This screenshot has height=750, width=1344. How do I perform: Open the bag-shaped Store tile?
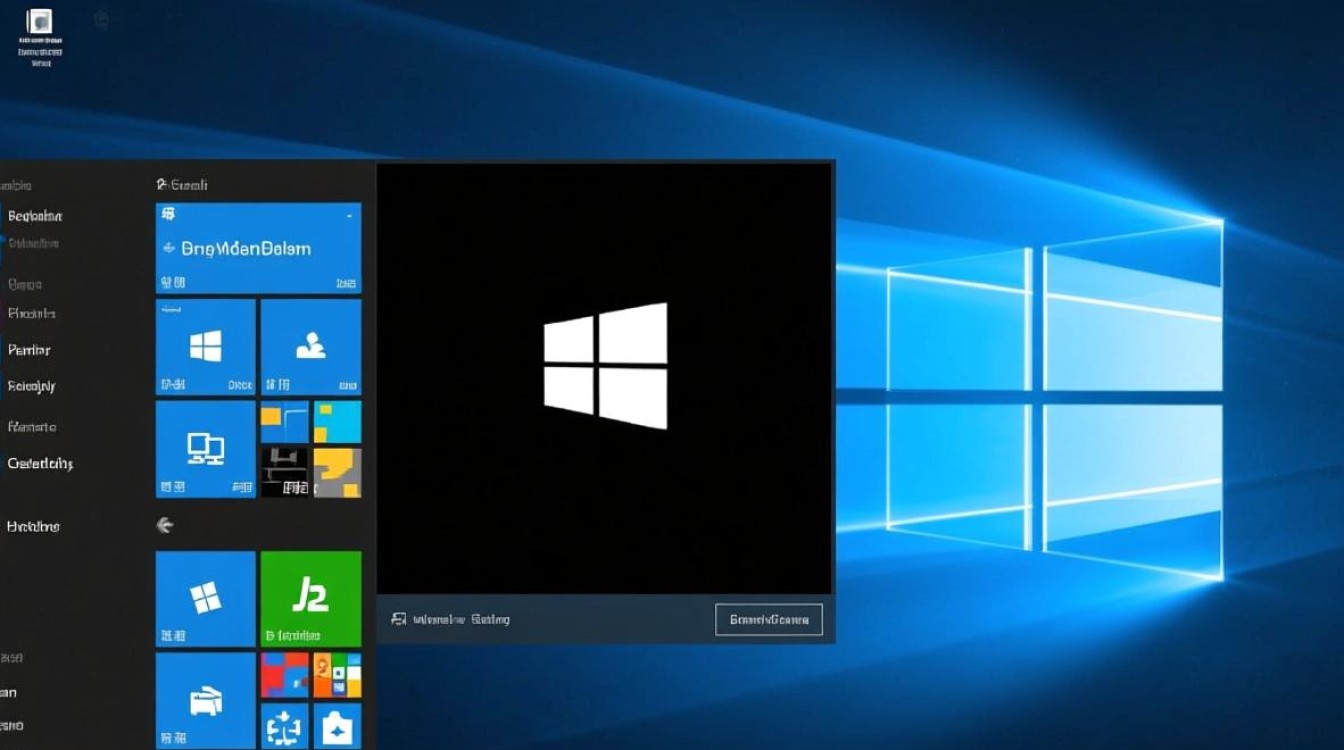click(x=337, y=727)
